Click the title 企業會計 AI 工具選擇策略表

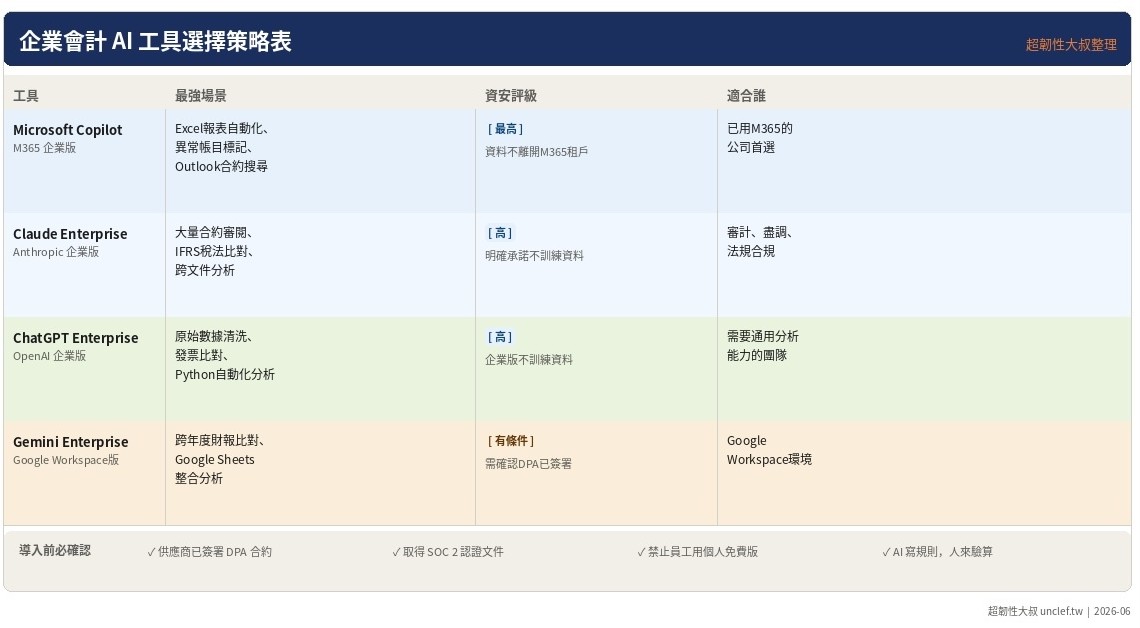coord(155,41)
